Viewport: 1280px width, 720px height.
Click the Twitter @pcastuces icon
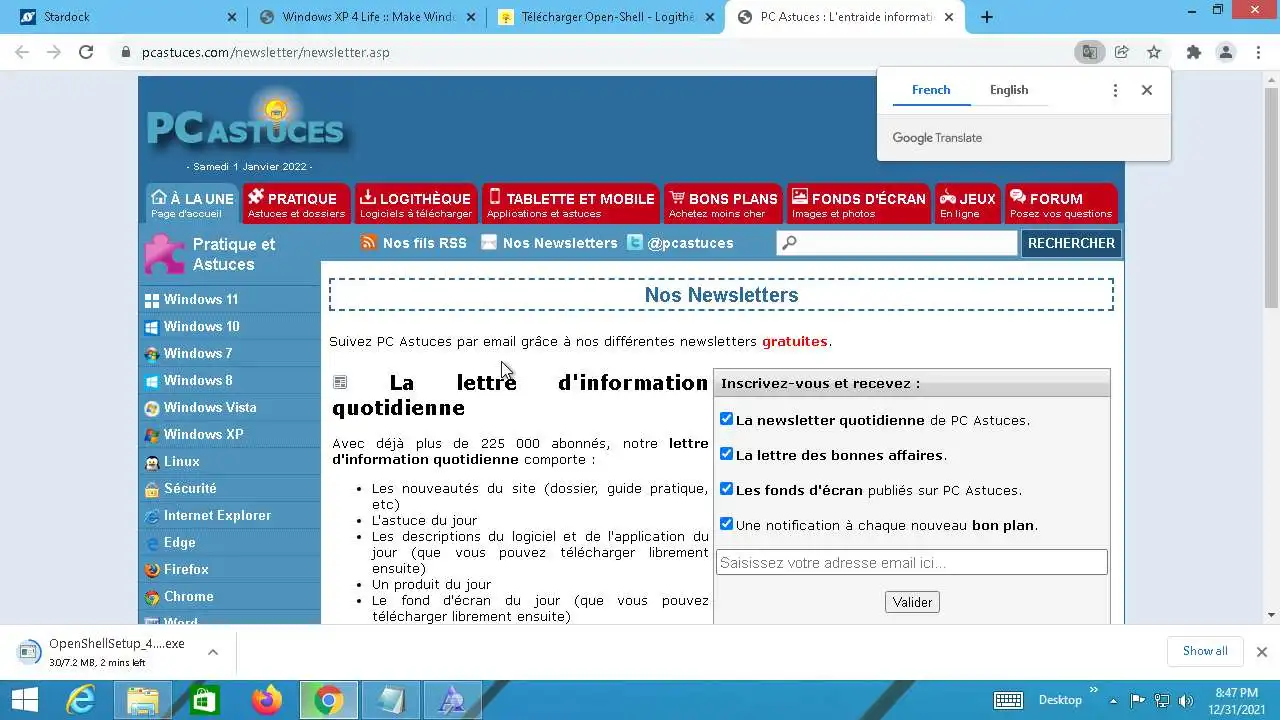[x=635, y=242]
